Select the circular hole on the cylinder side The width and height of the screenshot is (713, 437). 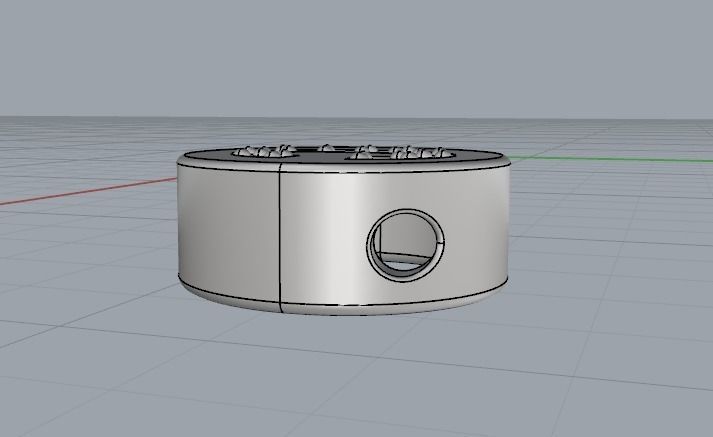coord(406,246)
